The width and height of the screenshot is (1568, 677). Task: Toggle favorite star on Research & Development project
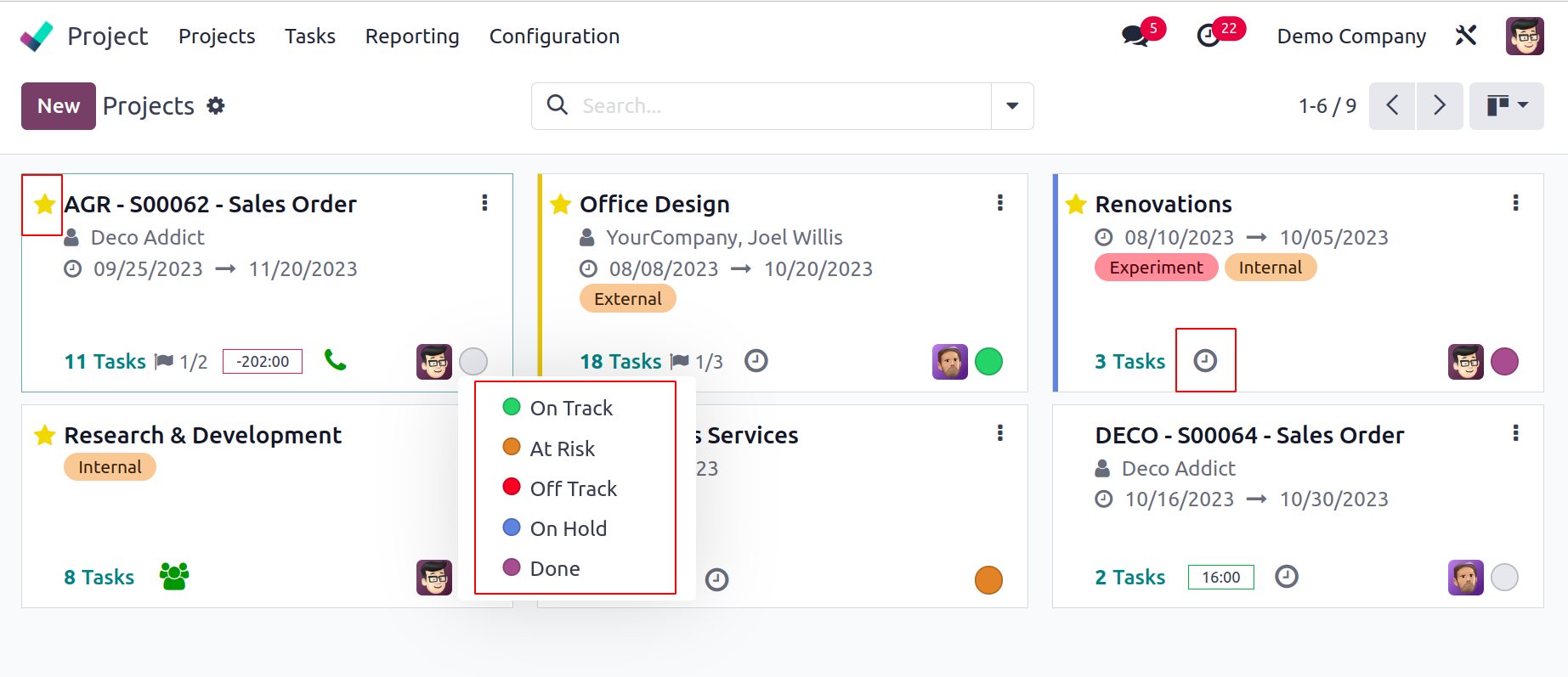[x=44, y=435]
